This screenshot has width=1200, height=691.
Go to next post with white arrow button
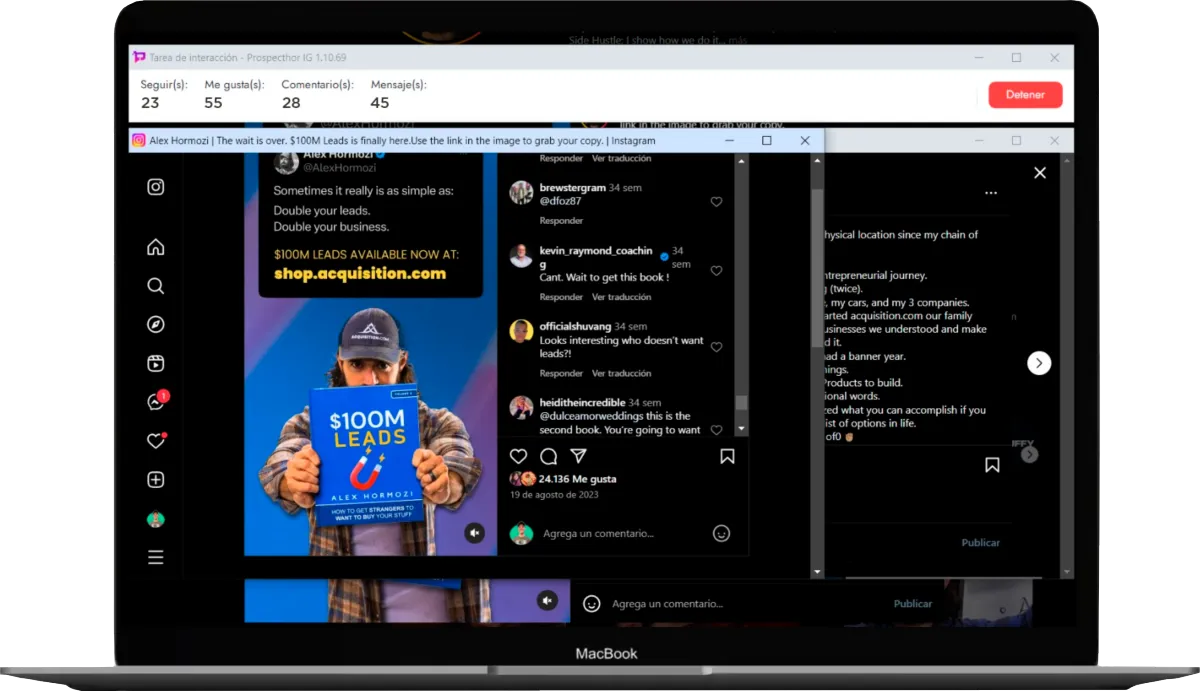click(1039, 363)
